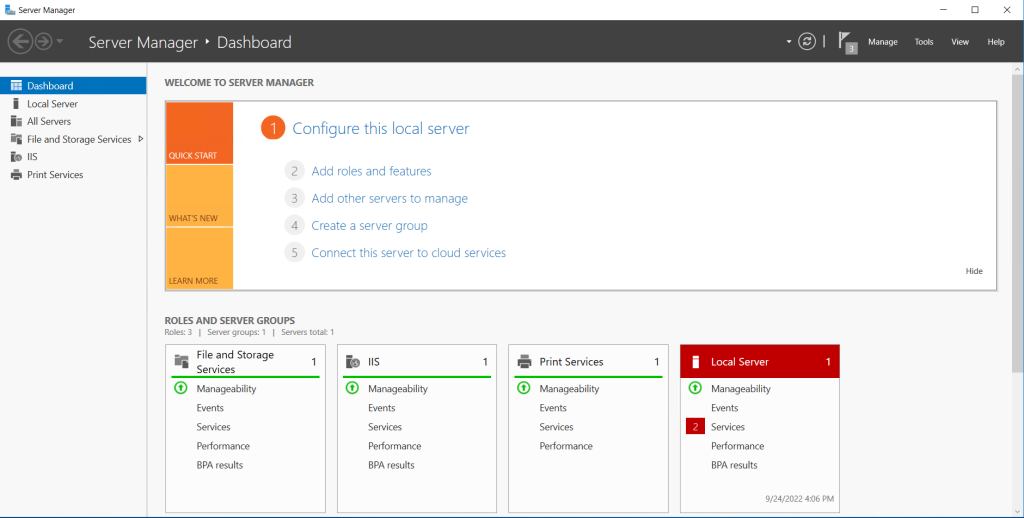This screenshot has height=518, width=1024.
Task: Click green Manageability icon in Local Server
Action: click(695, 388)
